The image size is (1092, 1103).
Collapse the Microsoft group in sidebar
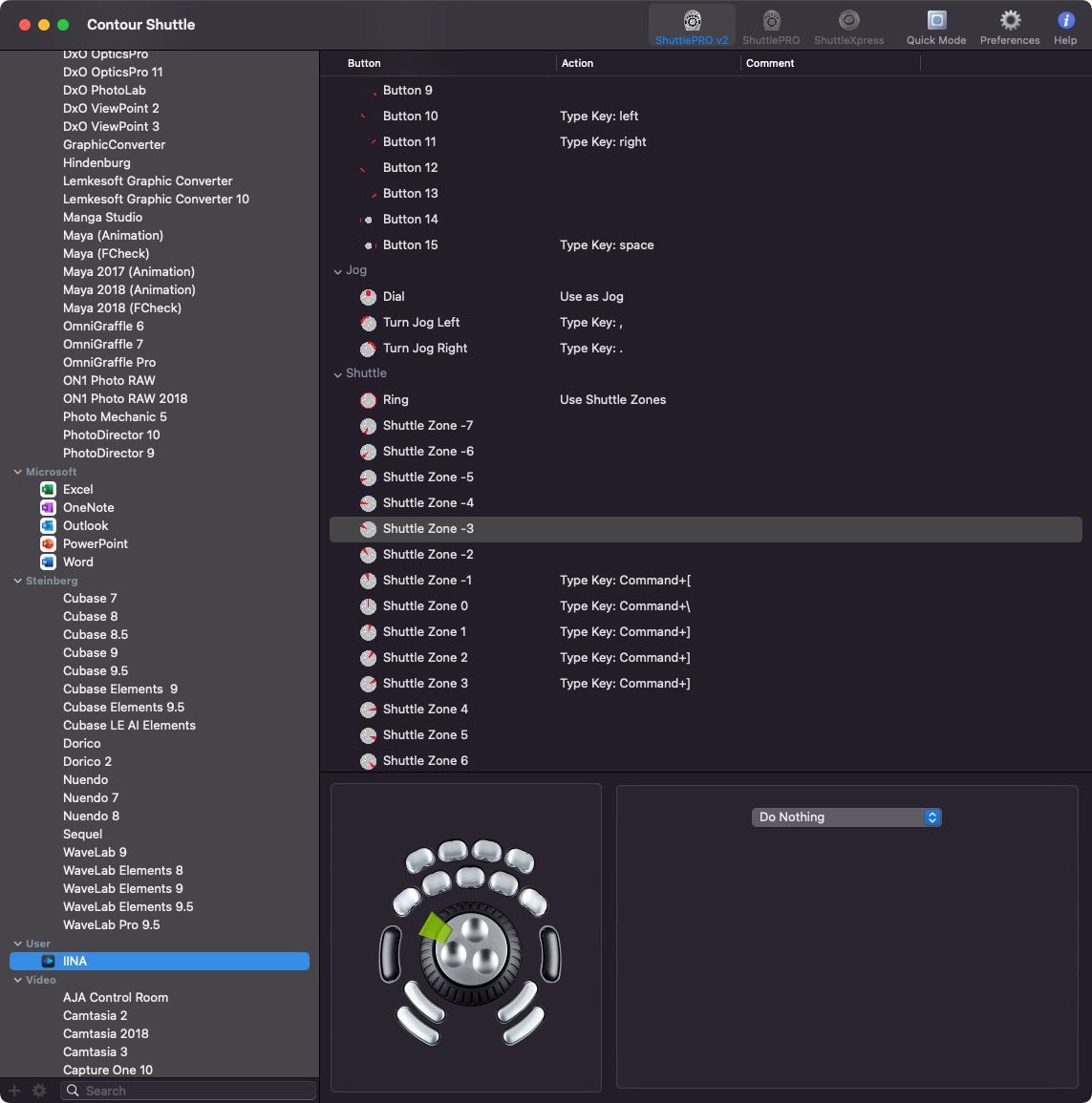[x=17, y=472]
